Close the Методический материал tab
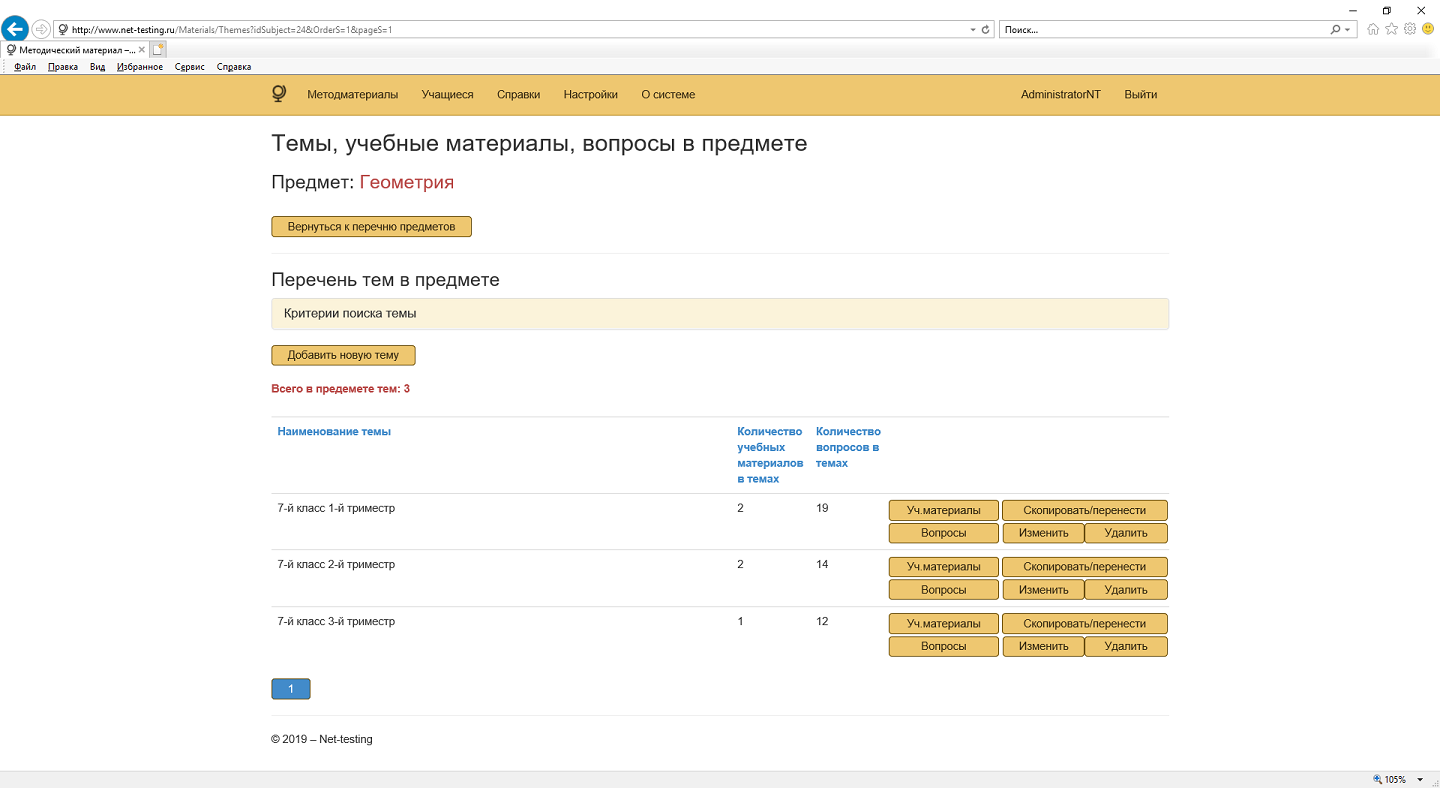The height and width of the screenshot is (788, 1440). point(142,49)
